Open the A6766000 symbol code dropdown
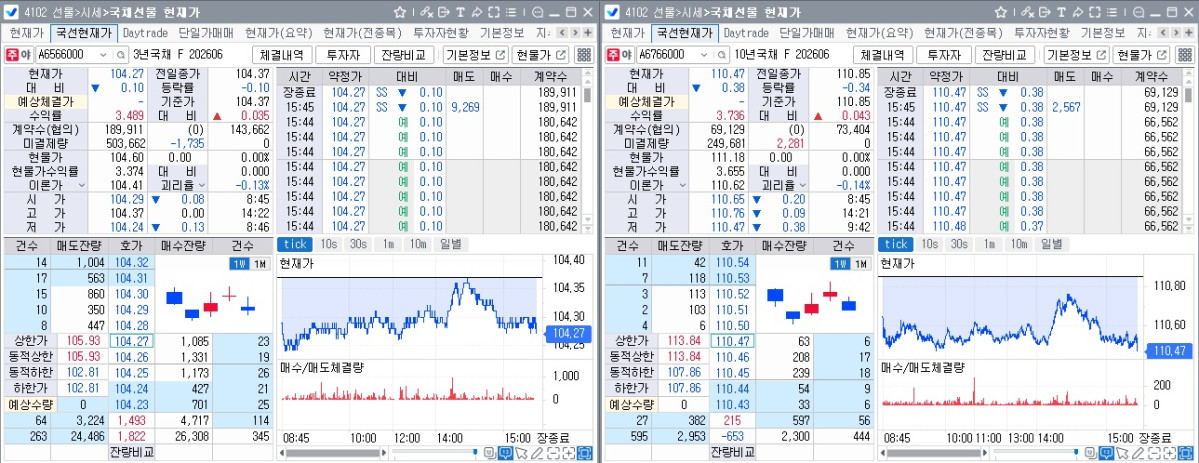Image resolution: width=1199 pixels, height=463 pixels. (x=703, y=55)
